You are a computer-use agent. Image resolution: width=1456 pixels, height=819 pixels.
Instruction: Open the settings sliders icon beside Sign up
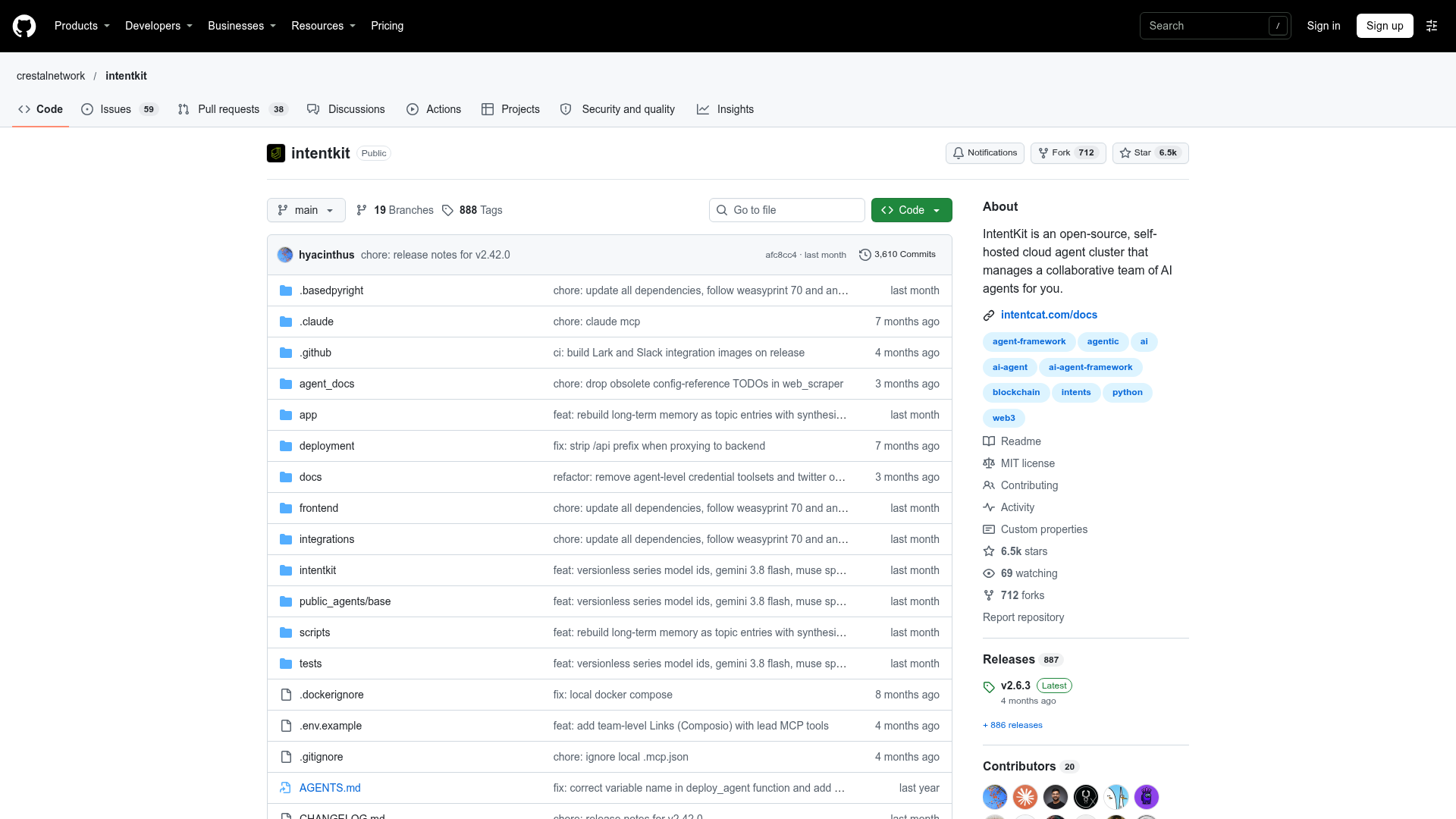pos(1432,26)
